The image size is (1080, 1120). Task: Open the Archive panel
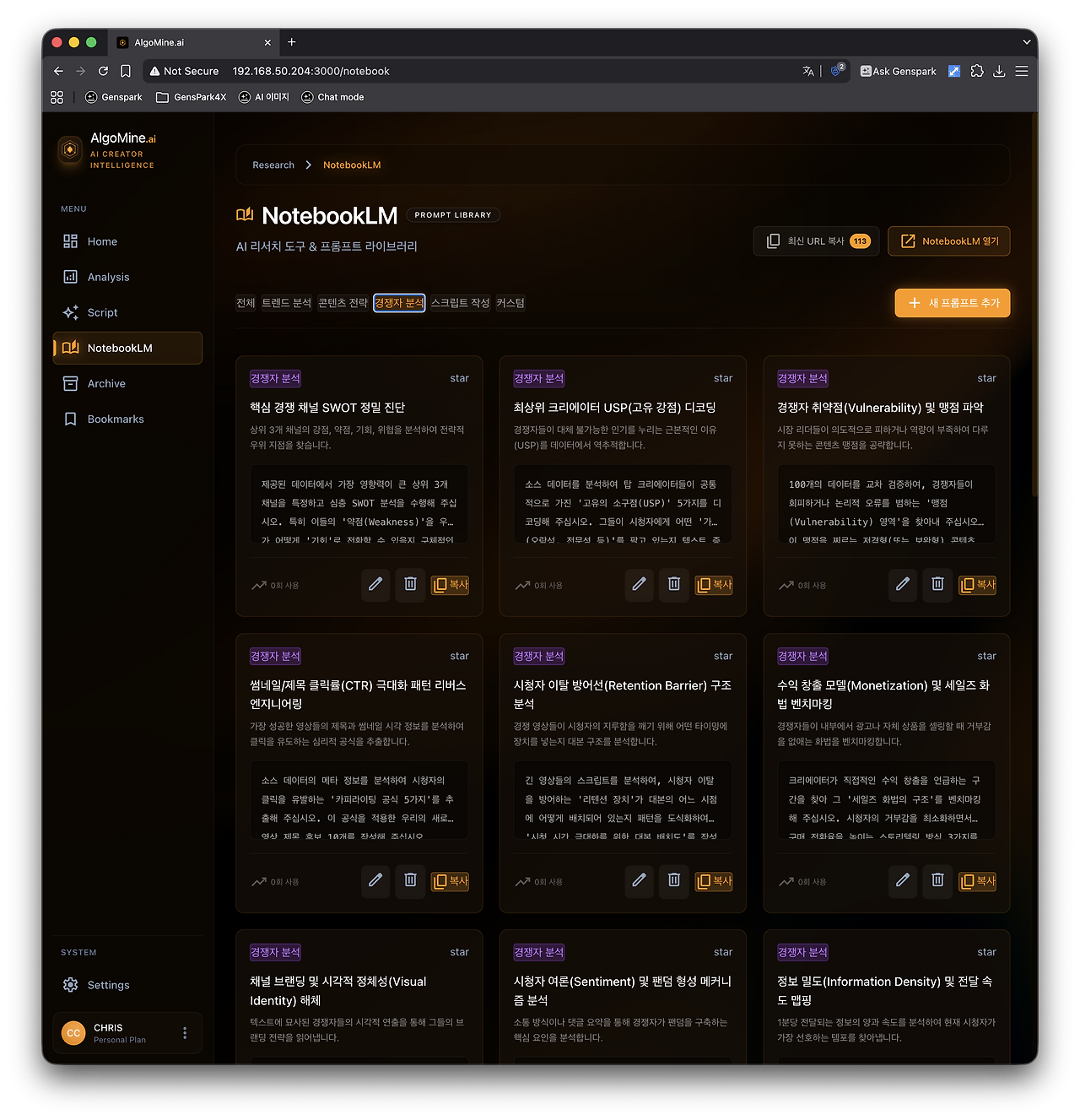(x=105, y=383)
